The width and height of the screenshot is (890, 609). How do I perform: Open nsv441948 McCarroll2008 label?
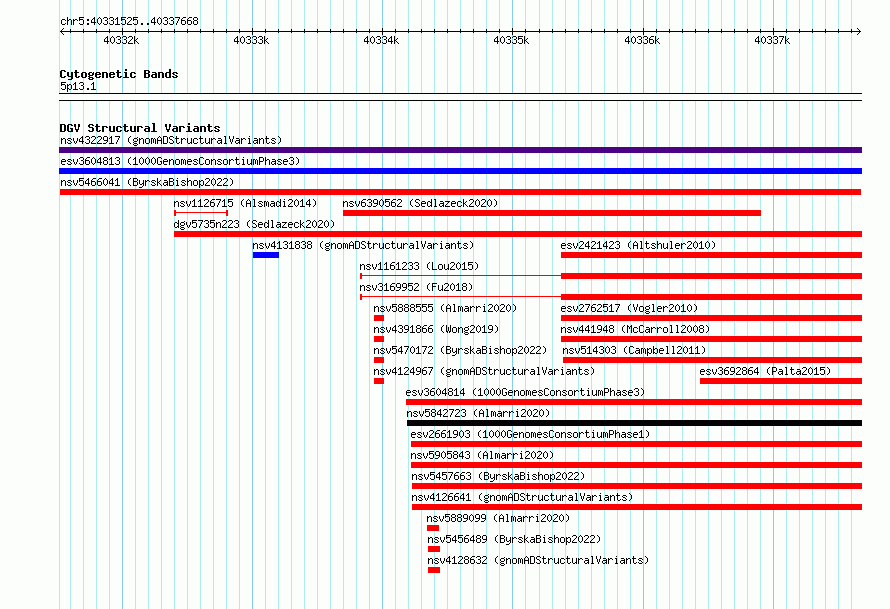635,329
